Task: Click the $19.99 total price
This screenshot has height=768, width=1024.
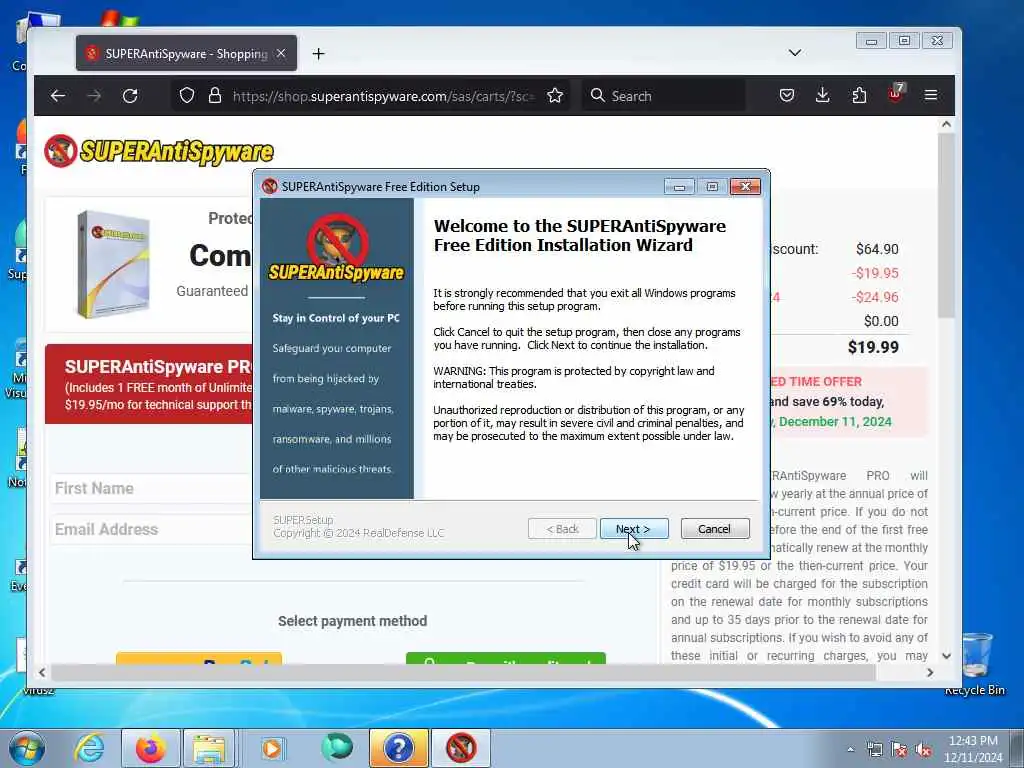Action: point(873,347)
